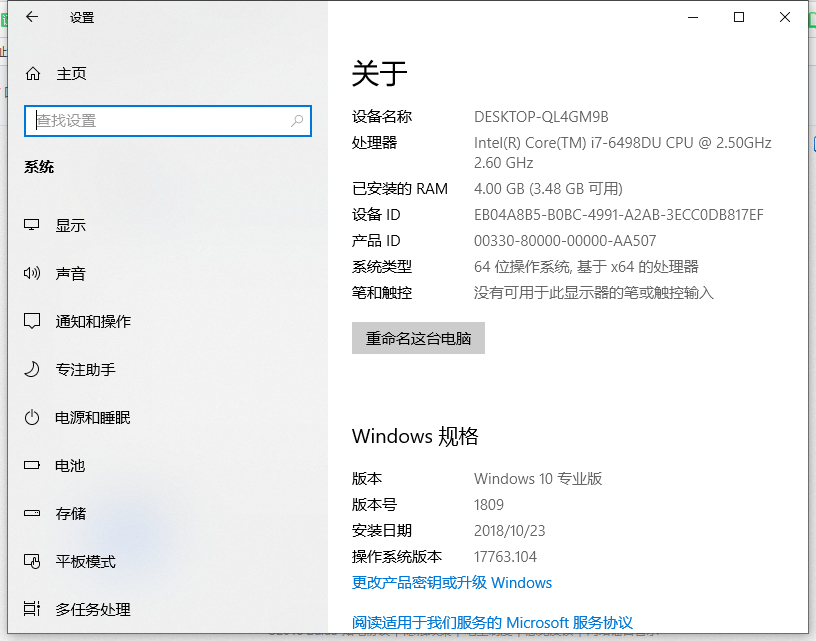Select 平板模式 in the sidebar
Image resolution: width=816 pixels, height=641 pixels.
tap(86, 561)
